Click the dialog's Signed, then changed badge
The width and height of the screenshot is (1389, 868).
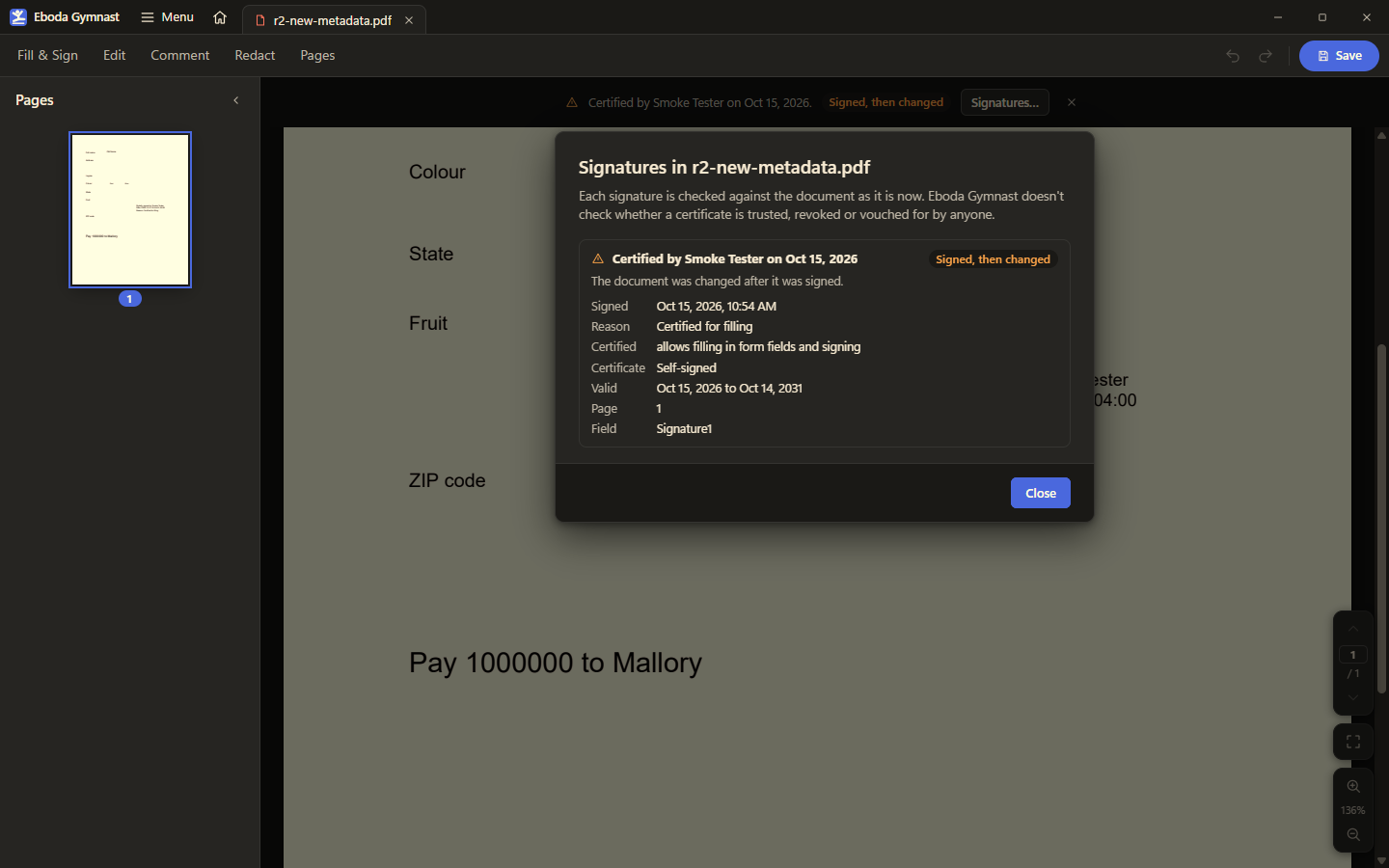(993, 259)
